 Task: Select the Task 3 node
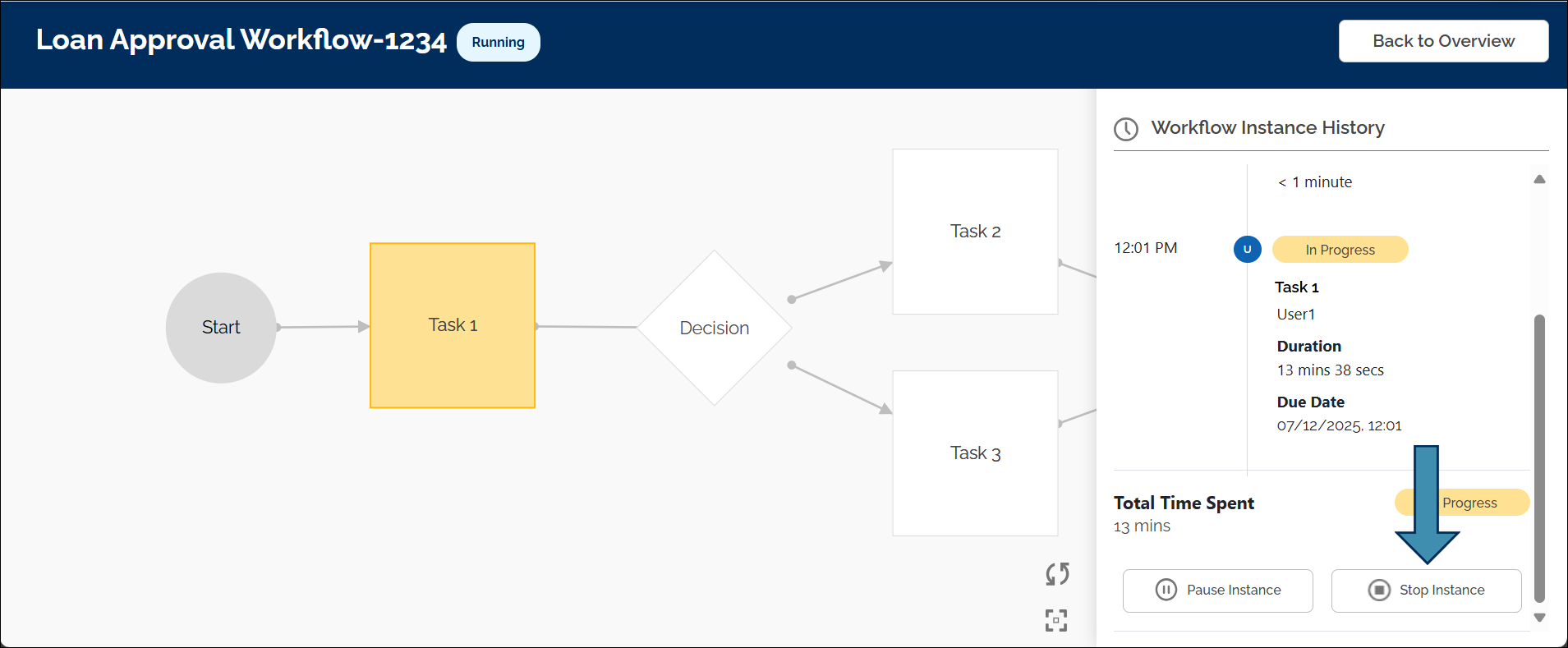tap(974, 453)
